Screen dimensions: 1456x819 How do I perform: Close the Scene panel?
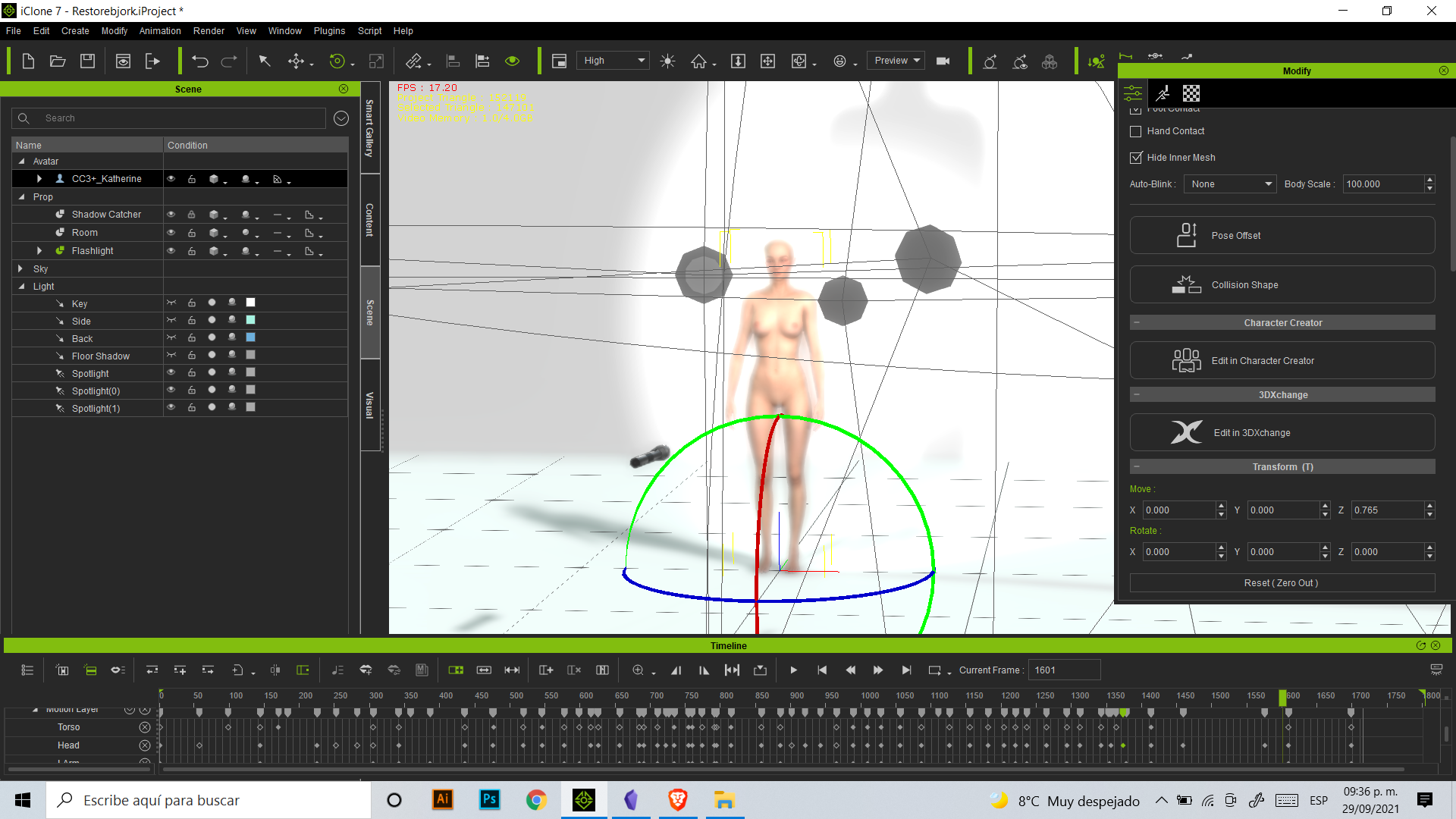344,89
